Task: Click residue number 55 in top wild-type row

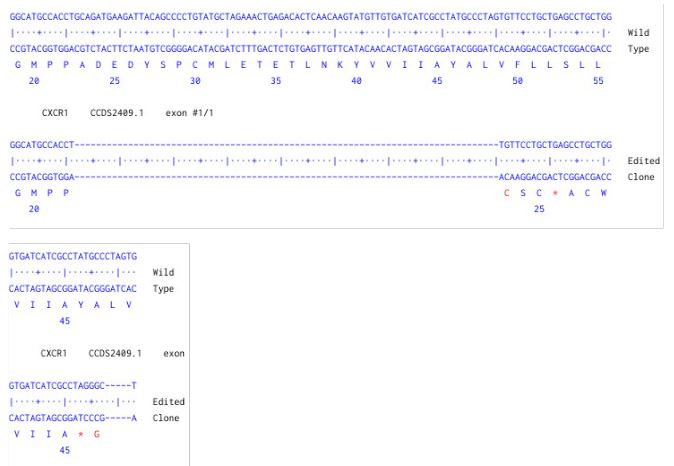Action: (598, 81)
